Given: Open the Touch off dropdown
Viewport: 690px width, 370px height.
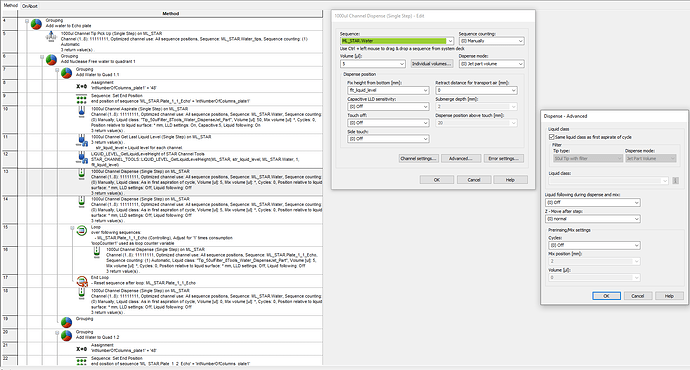Looking at the screenshot, I should 426,123.
